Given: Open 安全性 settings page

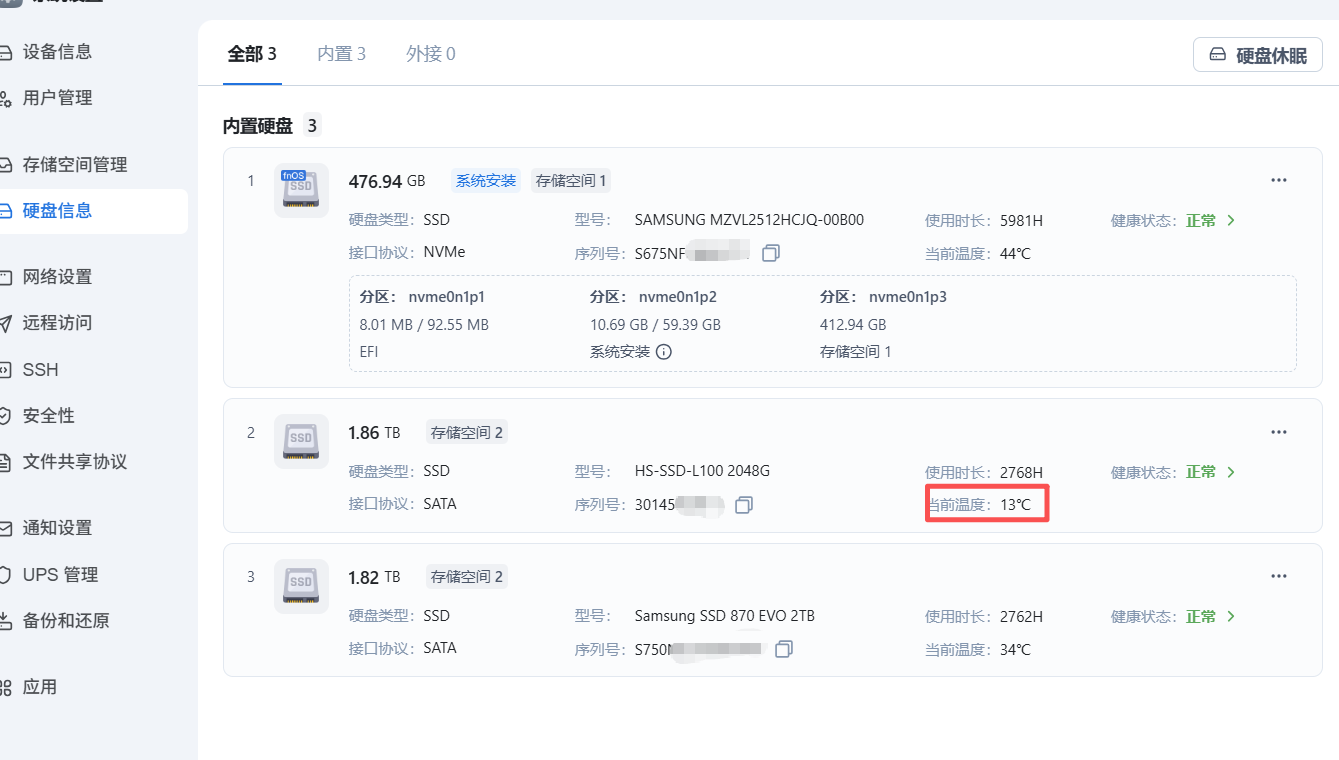Looking at the screenshot, I should (49, 416).
